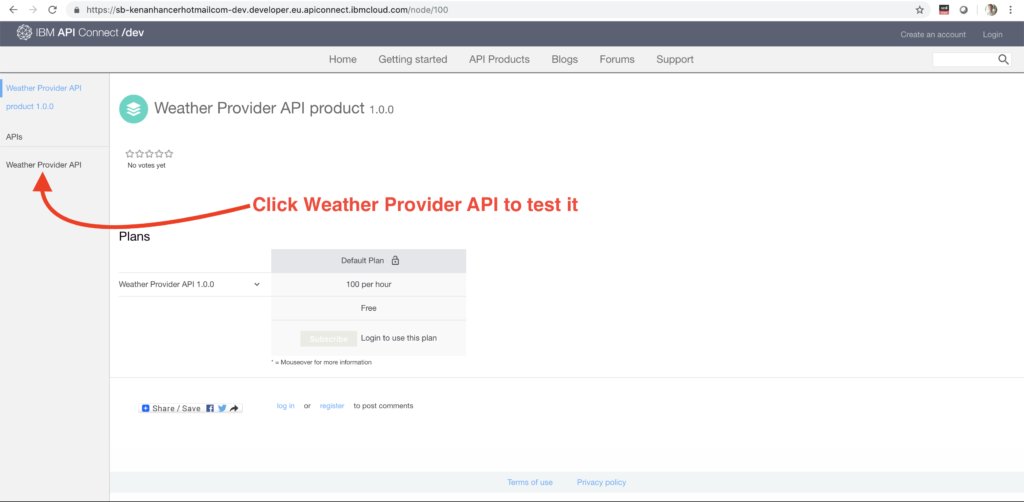Bookmark page with star icon

pyautogui.click(x=920, y=10)
